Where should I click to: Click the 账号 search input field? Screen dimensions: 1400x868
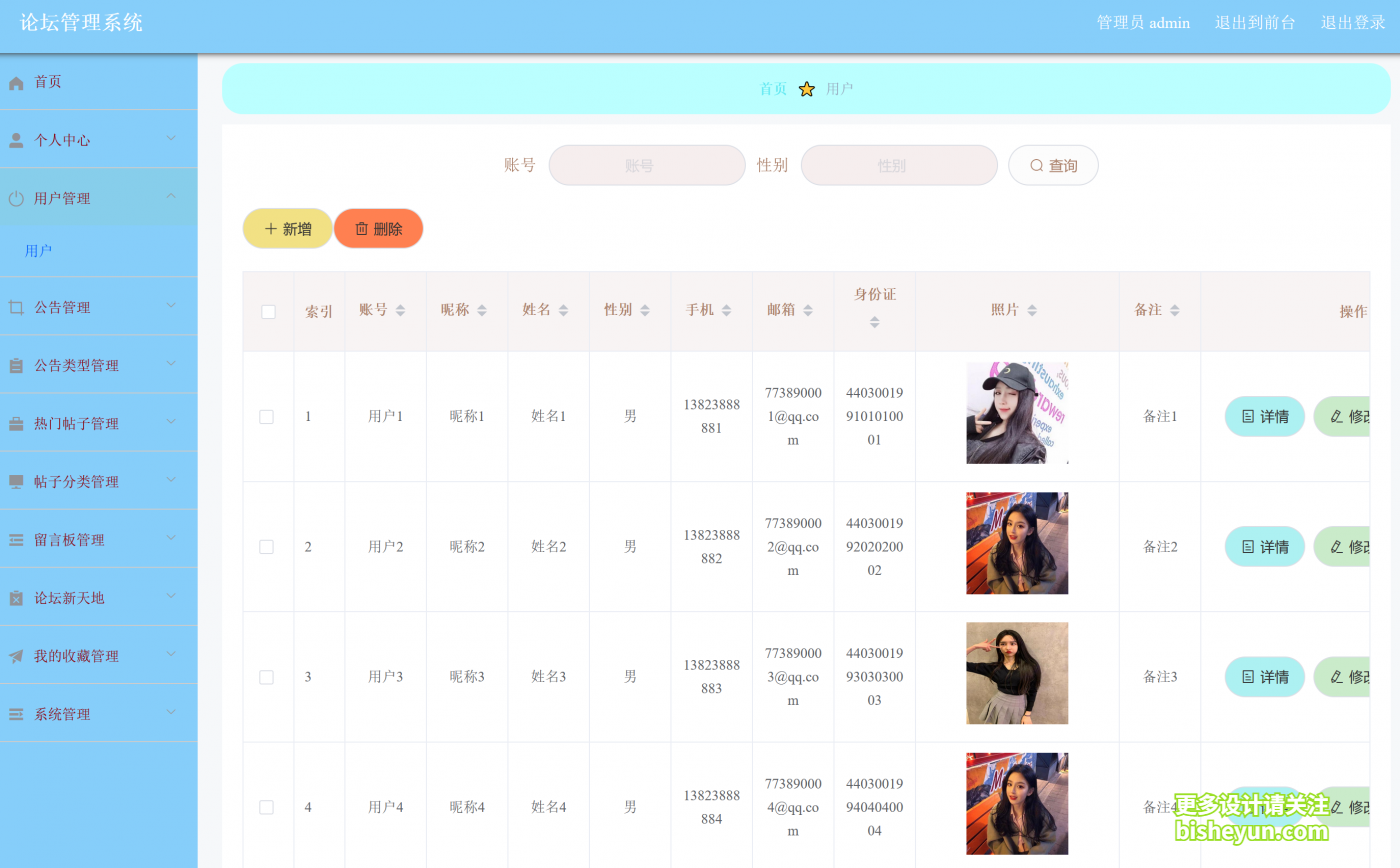(646, 165)
